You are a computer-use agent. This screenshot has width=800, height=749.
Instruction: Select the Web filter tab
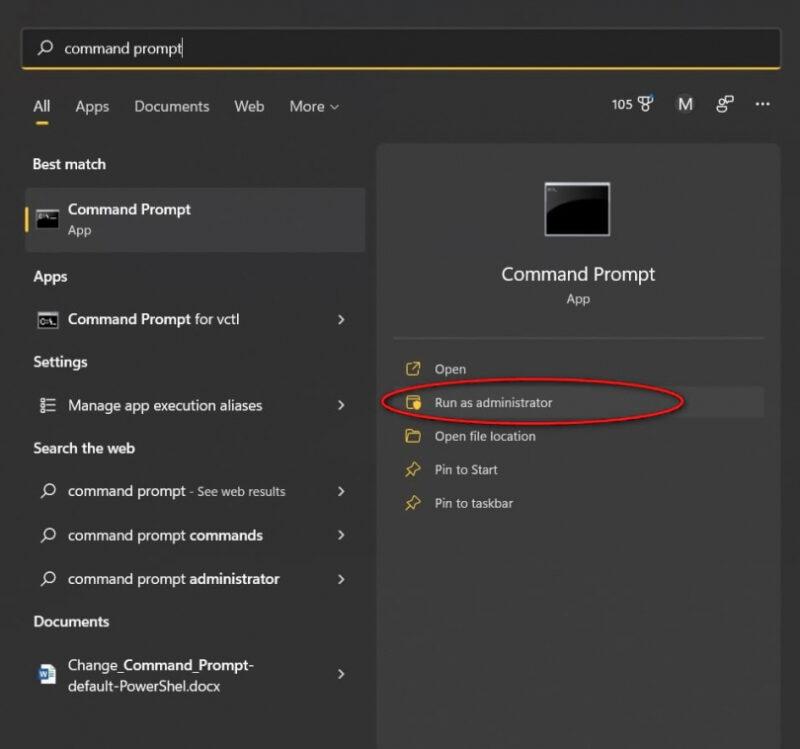click(249, 106)
